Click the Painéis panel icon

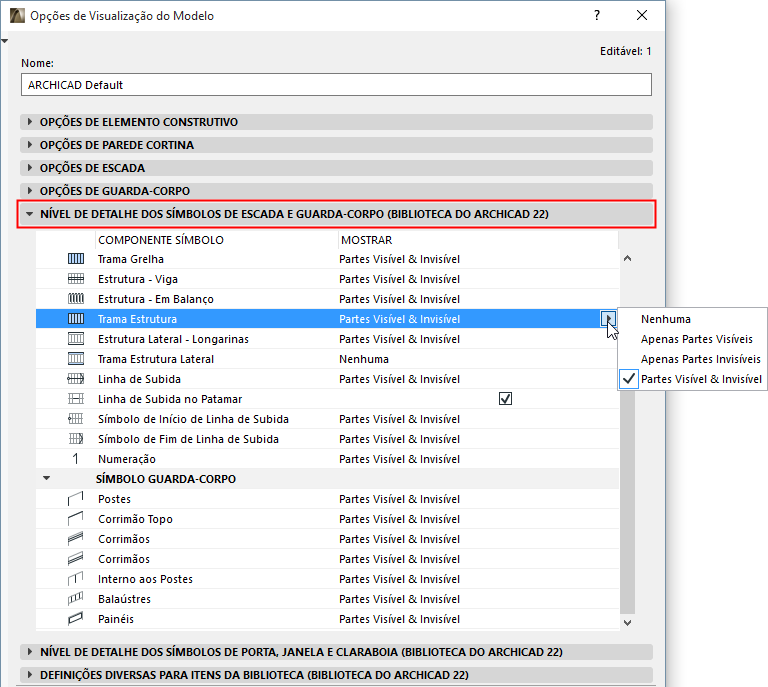75,619
